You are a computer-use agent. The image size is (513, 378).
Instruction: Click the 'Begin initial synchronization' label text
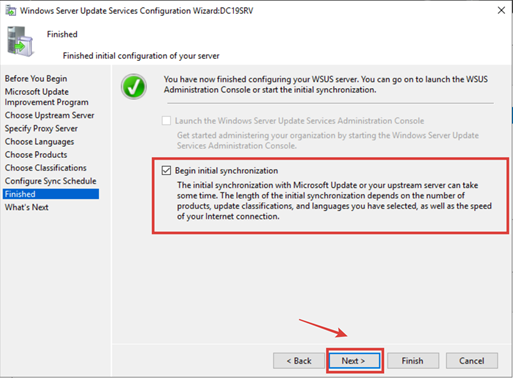click(226, 171)
